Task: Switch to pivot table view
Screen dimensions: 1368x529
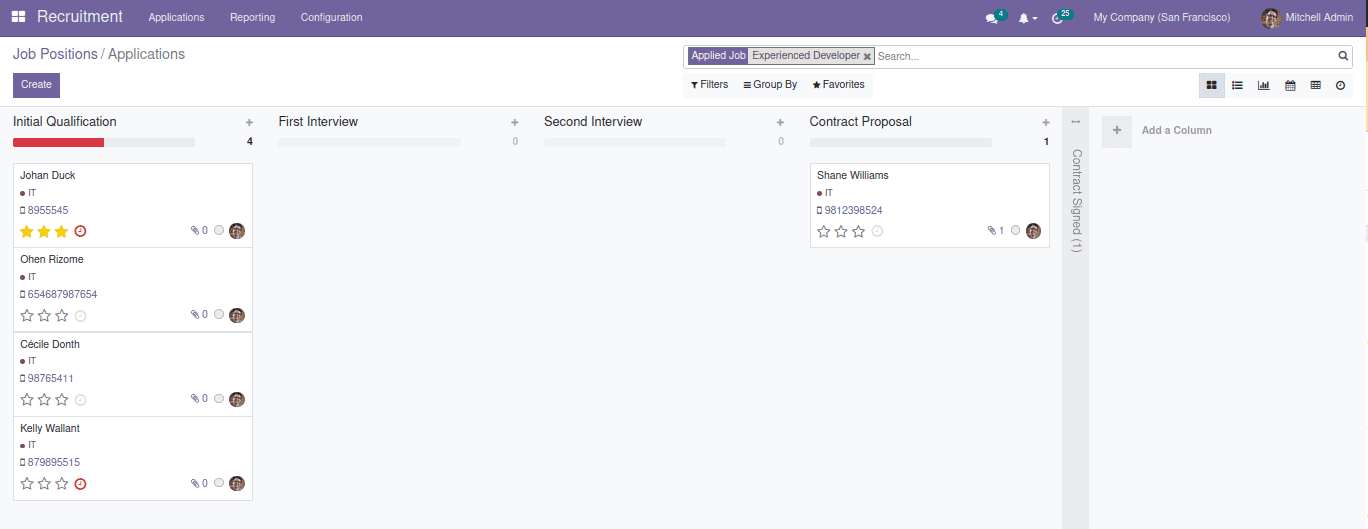Action: pyautogui.click(x=1315, y=86)
